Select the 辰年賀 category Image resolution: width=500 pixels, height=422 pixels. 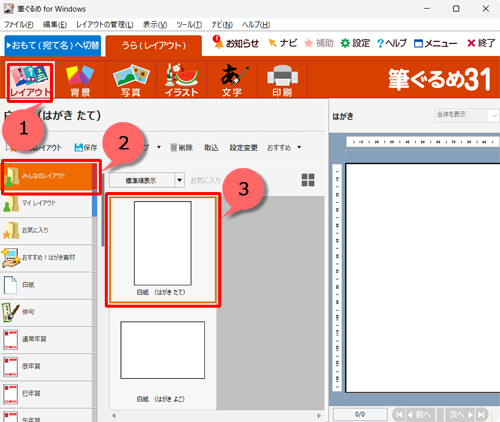pyautogui.click(x=47, y=366)
